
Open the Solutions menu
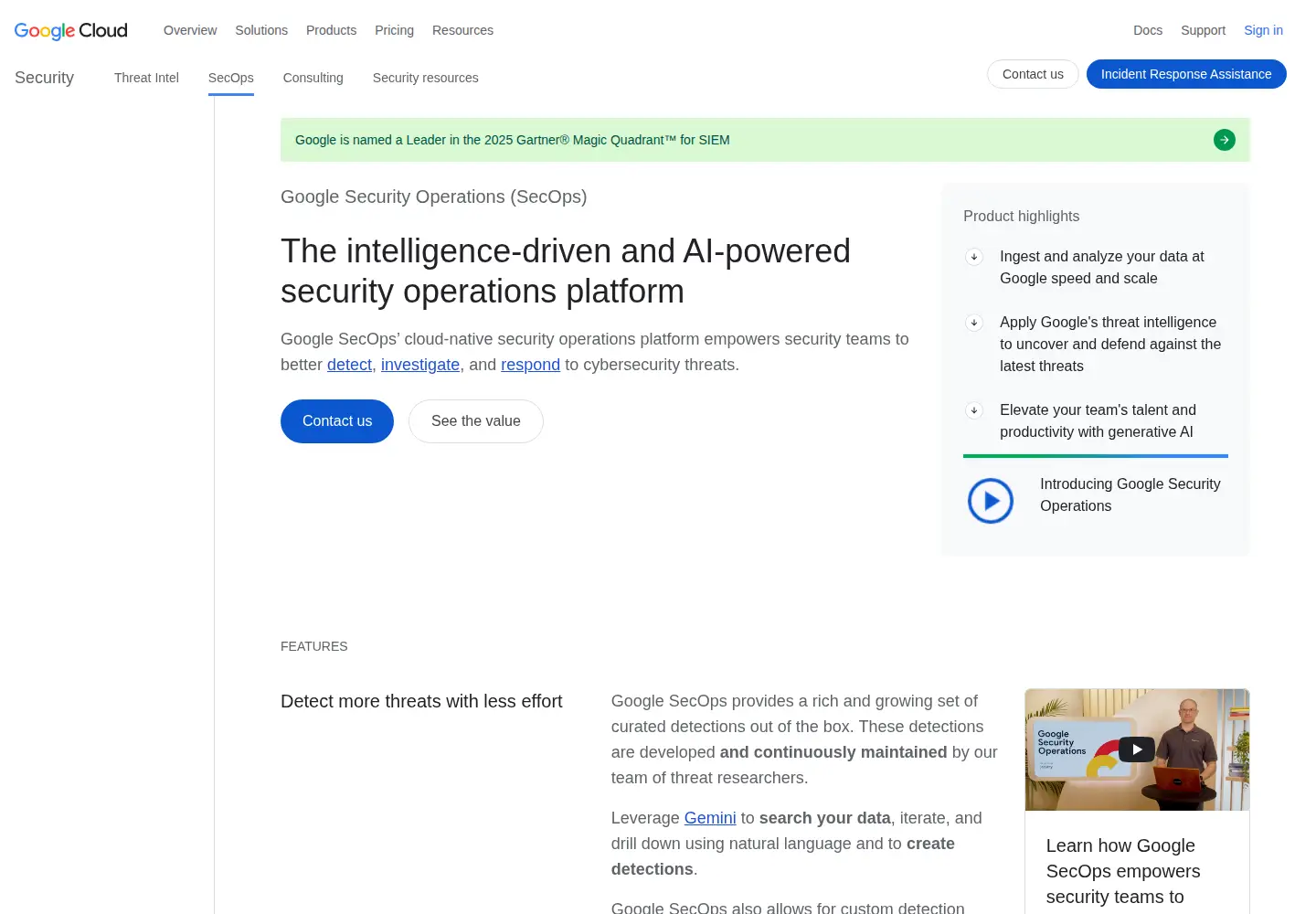point(261,30)
